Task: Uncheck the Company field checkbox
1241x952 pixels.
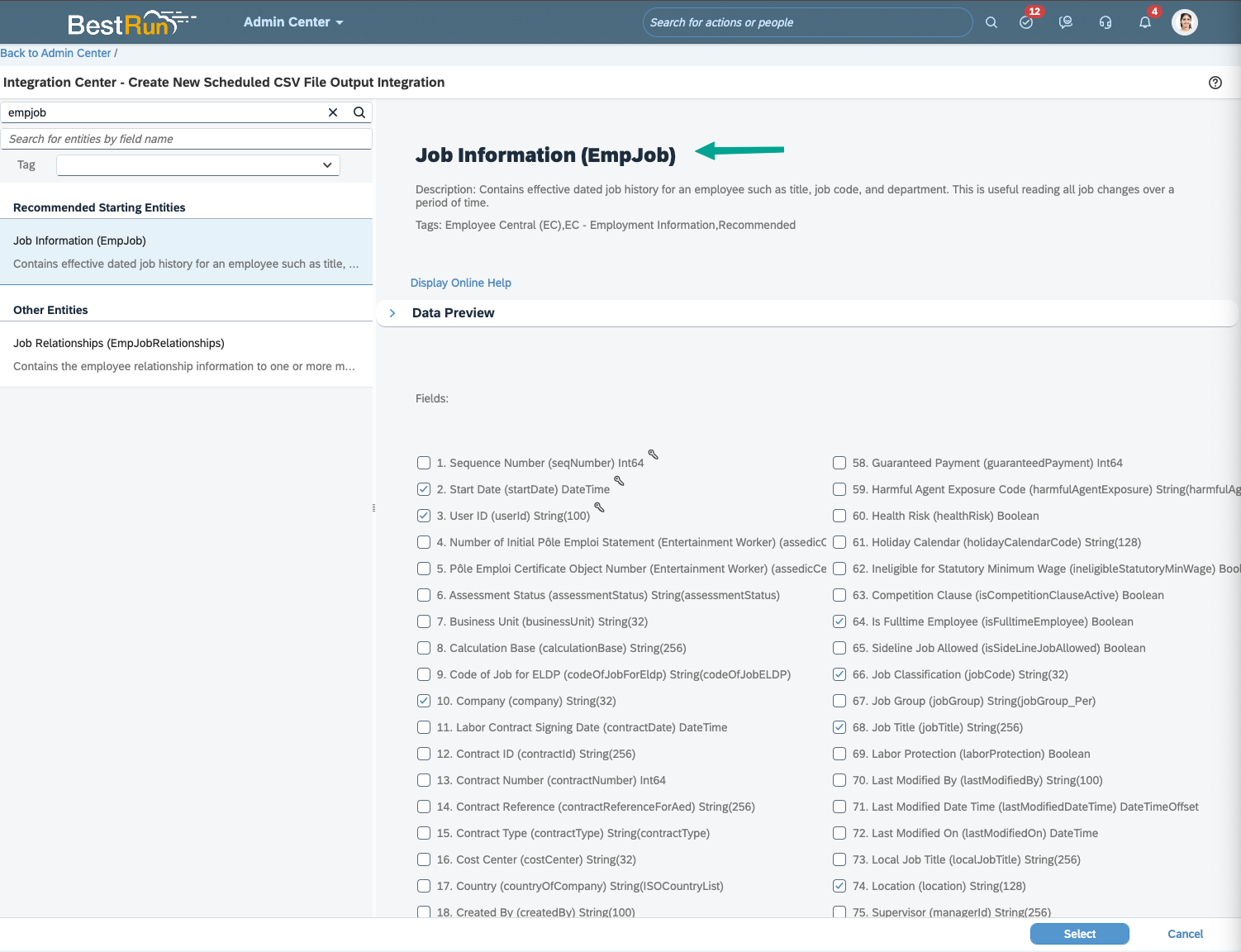Action: coord(424,701)
